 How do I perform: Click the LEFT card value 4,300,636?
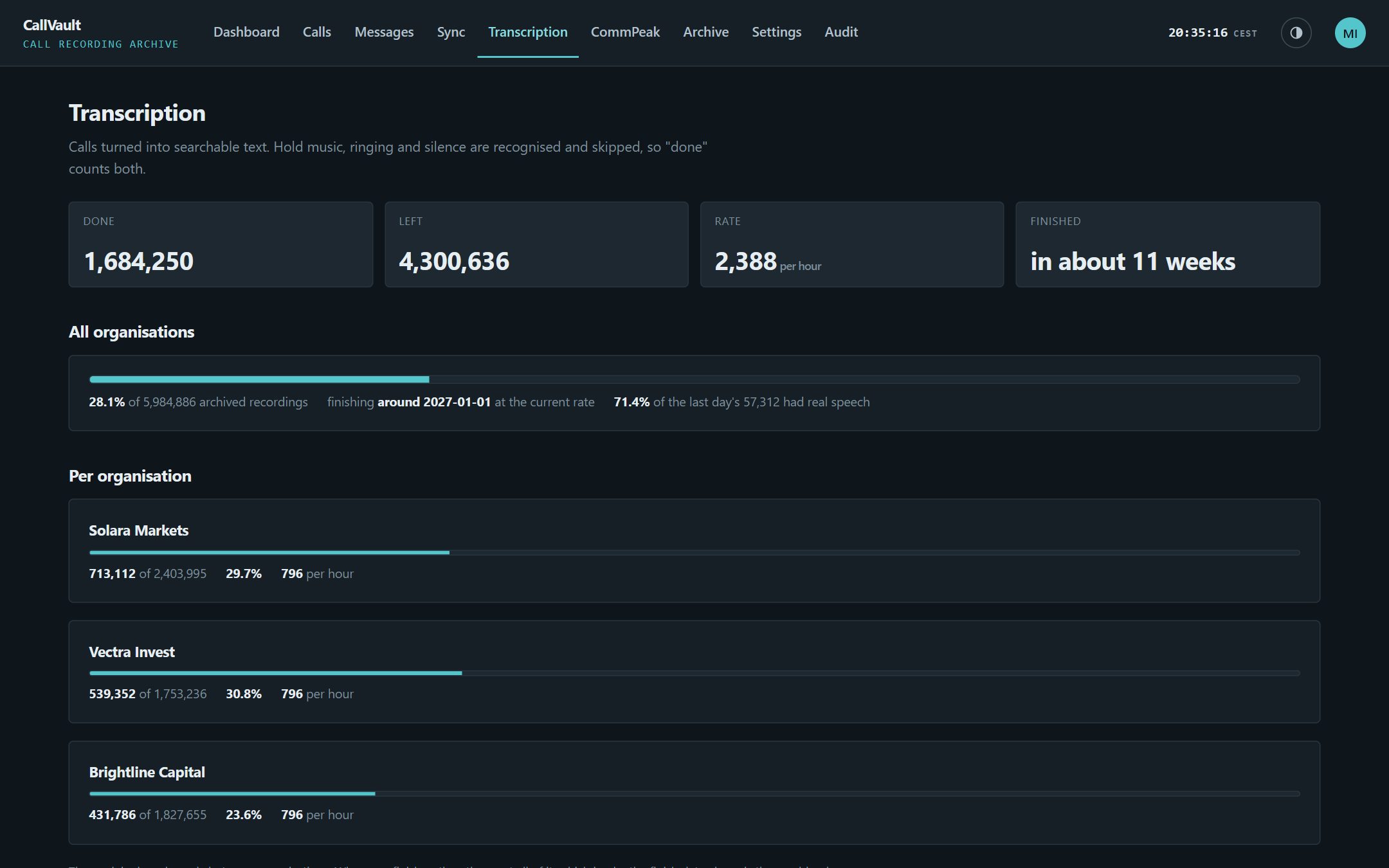[454, 261]
